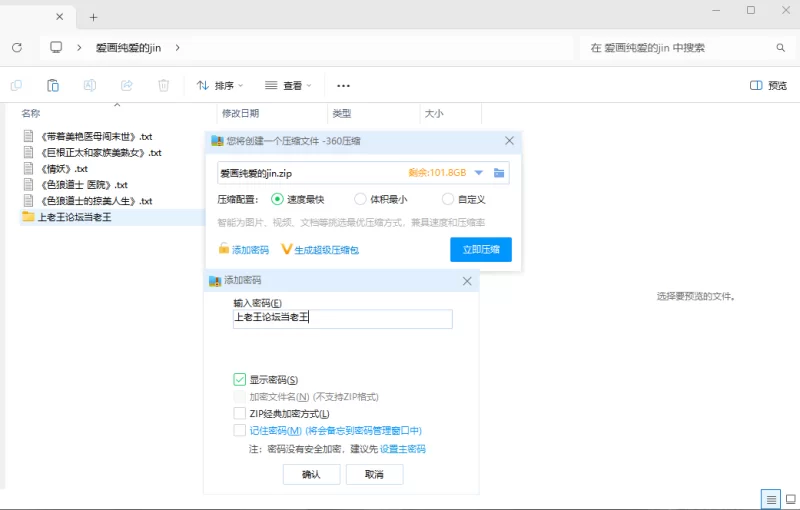Switch to large icons view in the status bar
Image resolution: width=800 pixels, height=510 pixels.
tap(790, 499)
